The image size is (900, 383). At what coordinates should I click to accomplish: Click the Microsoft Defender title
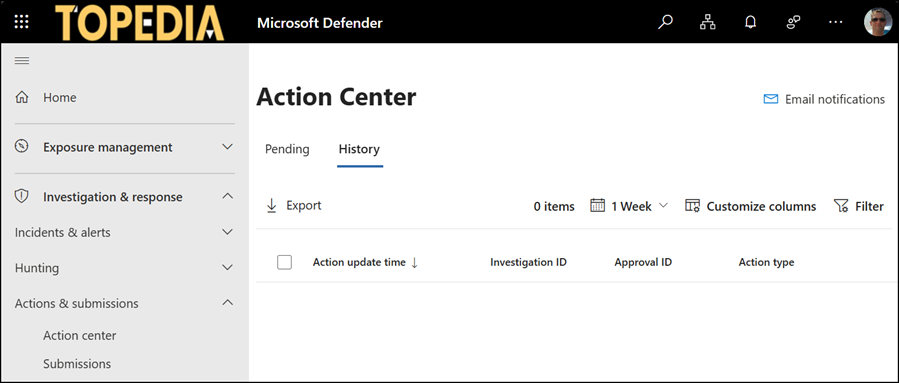point(320,23)
